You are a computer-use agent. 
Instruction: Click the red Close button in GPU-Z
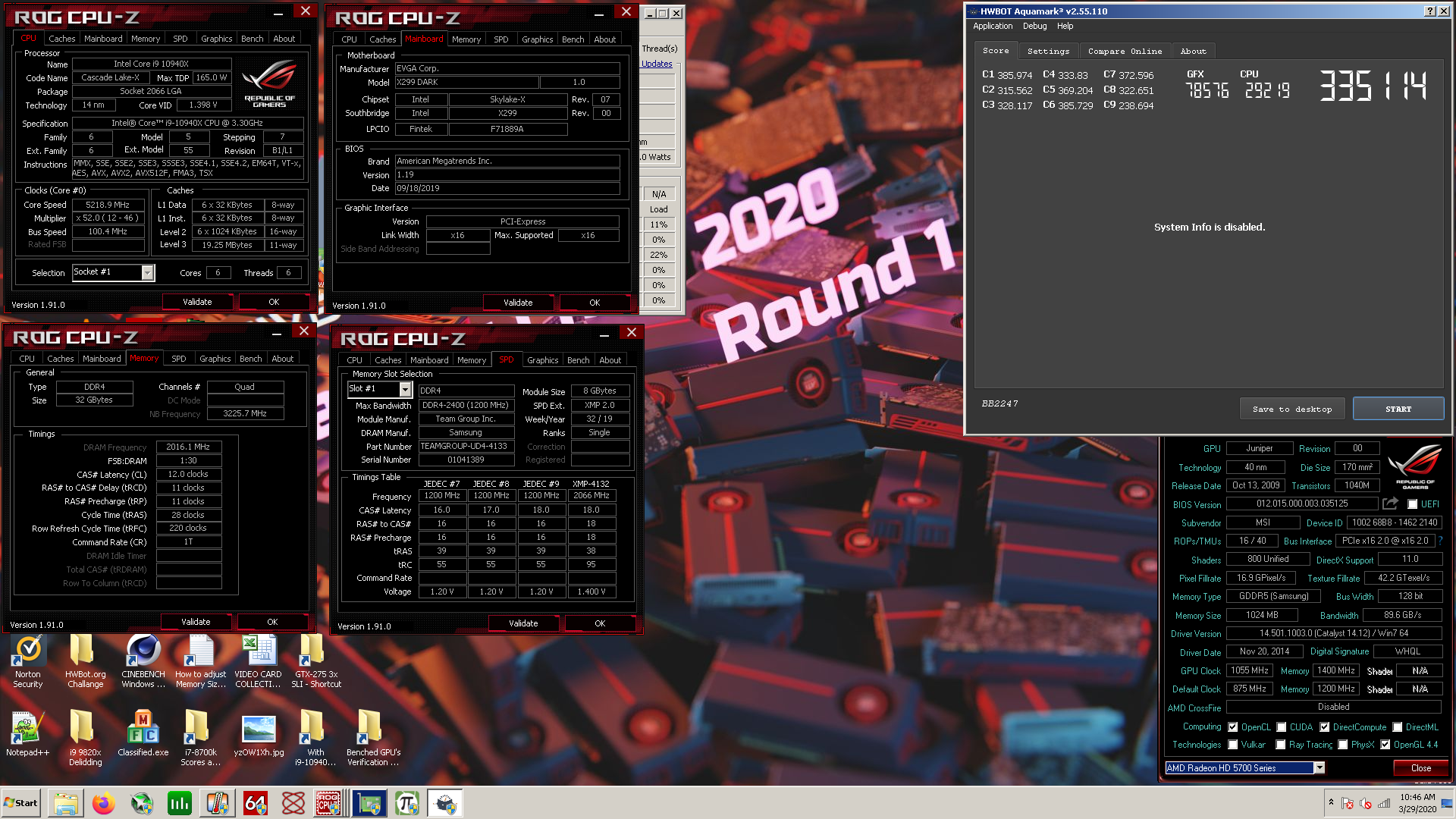click(1421, 768)
